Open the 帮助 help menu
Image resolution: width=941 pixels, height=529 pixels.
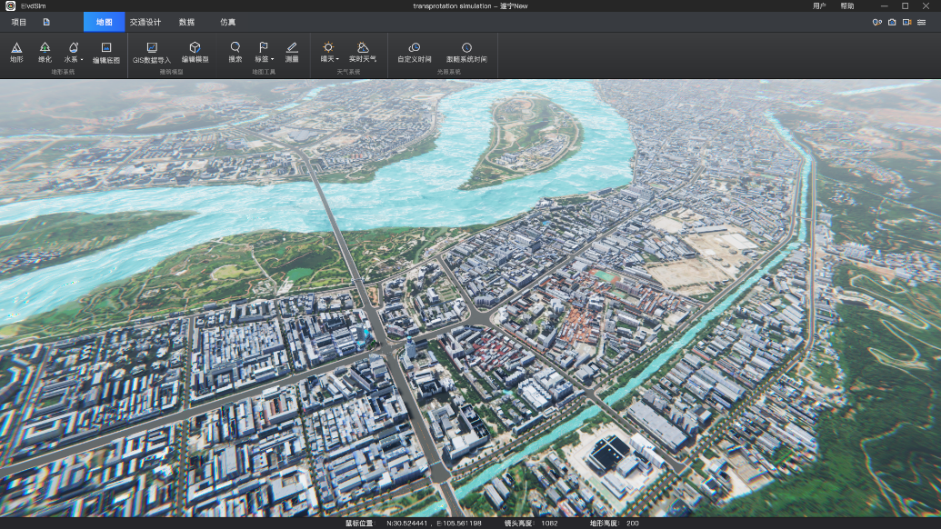tap(848, 6)
